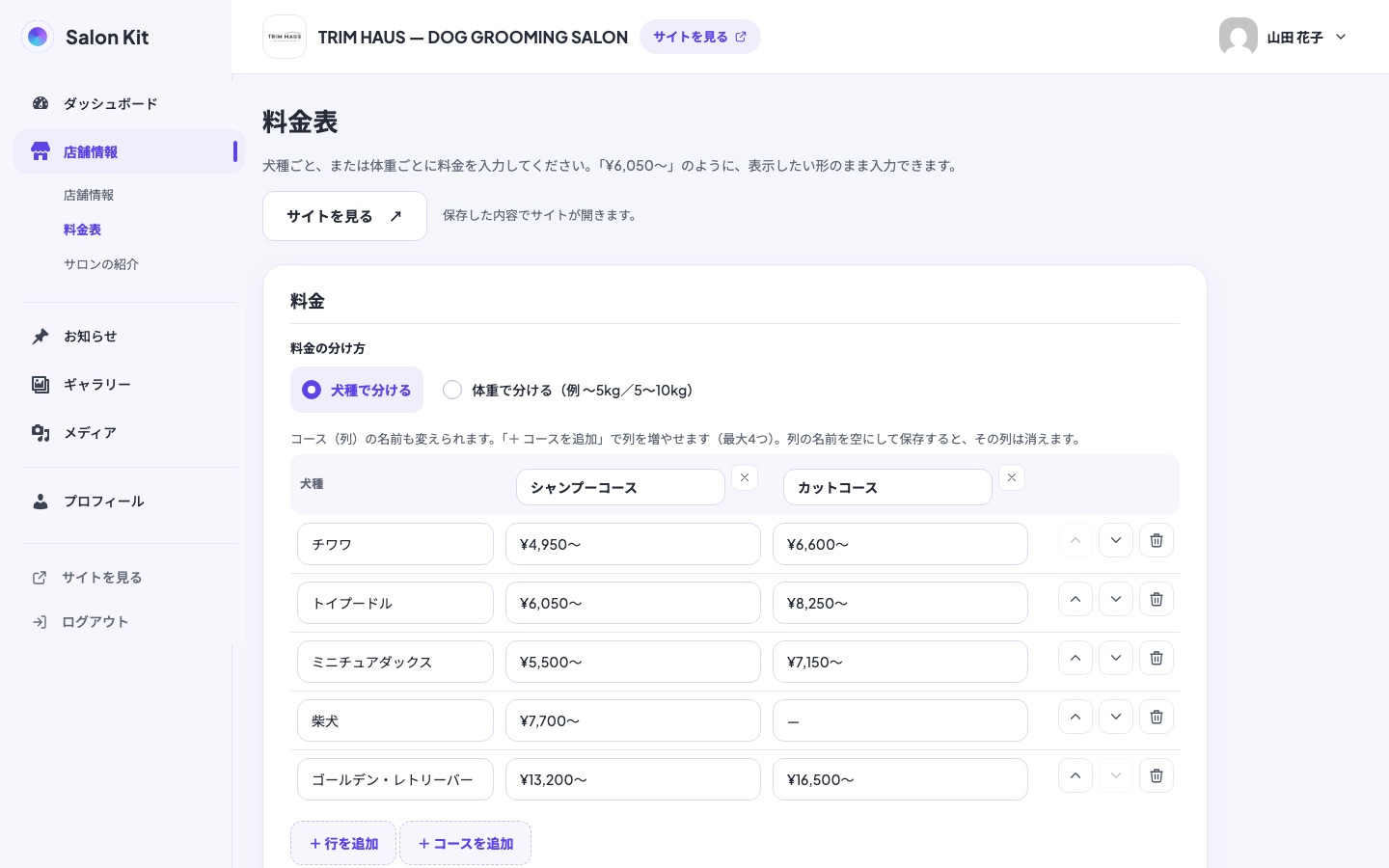Move the ゴールデン・レトリーバー row up

[1076, 775]
